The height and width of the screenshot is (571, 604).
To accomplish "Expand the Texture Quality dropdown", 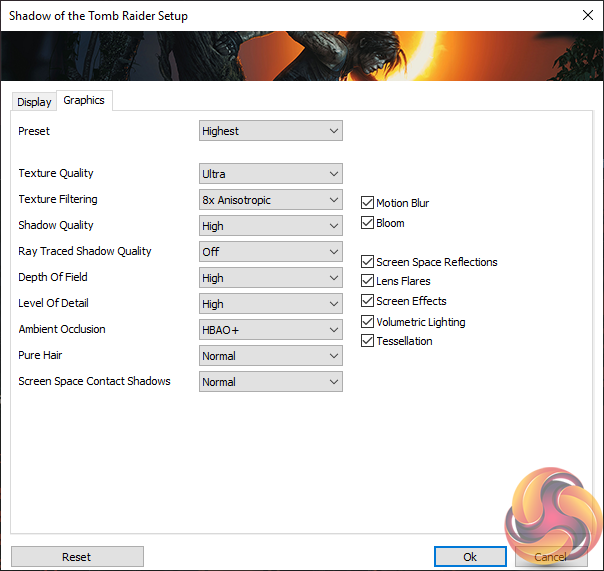I will [x=270, y=174].
